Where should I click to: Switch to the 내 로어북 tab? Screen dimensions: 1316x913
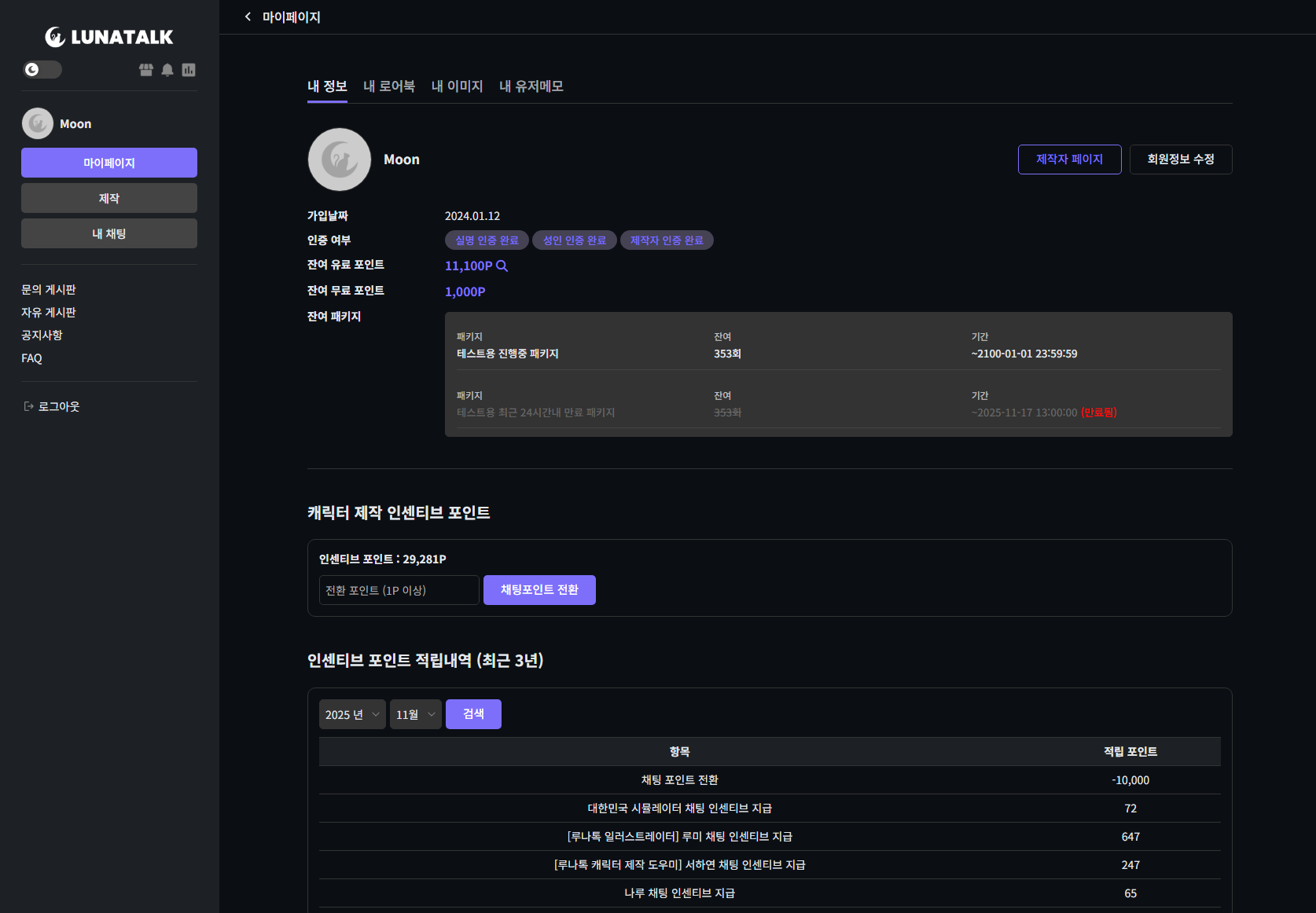click(389, 86)
